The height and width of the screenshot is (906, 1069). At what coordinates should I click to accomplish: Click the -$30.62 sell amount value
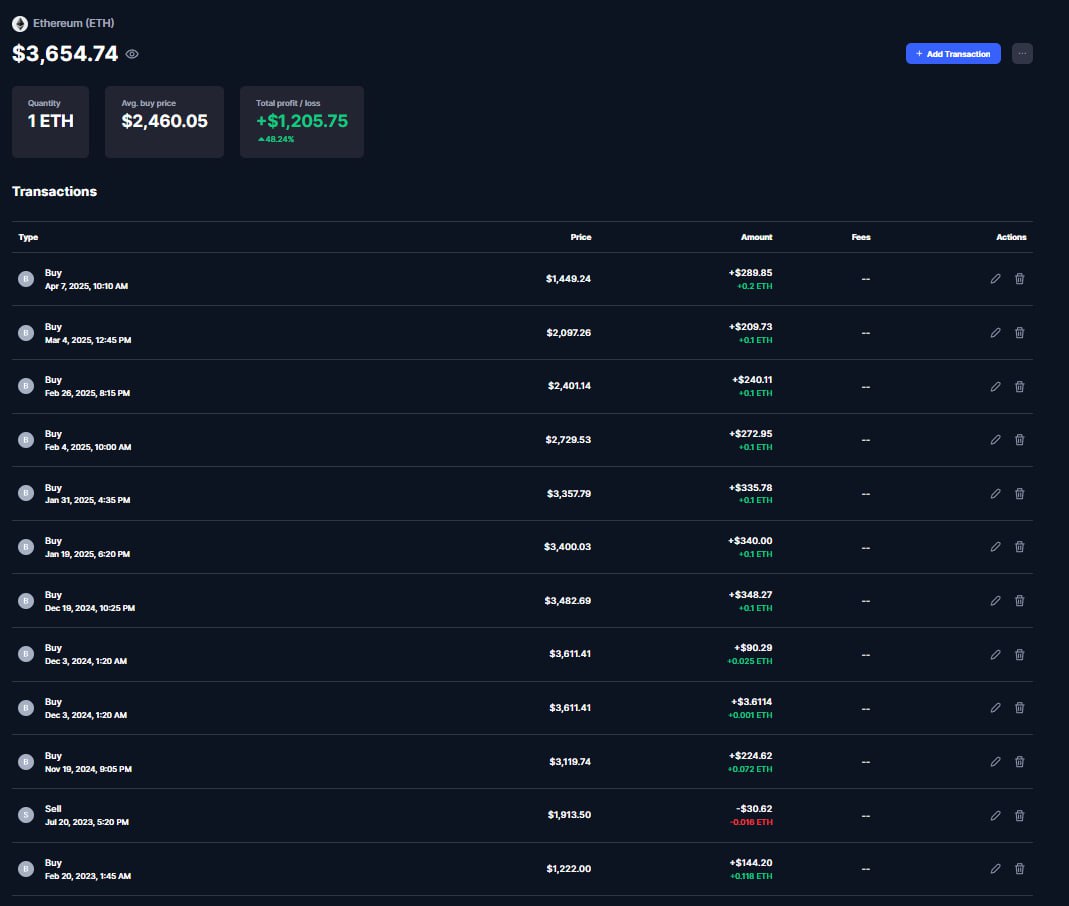tap(754, 809)
